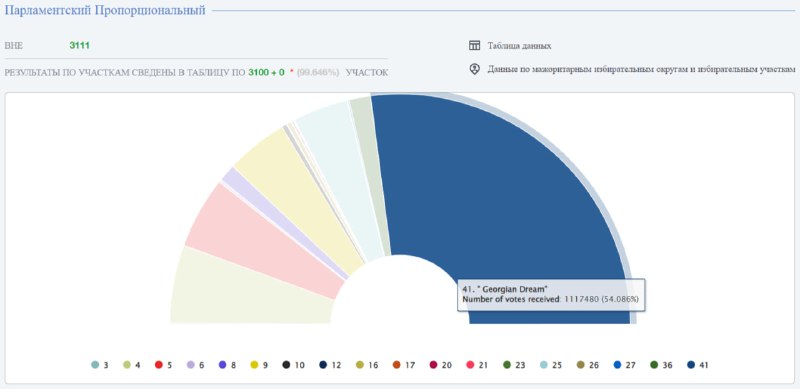Click the map pin districts icon

click(474, 69)
